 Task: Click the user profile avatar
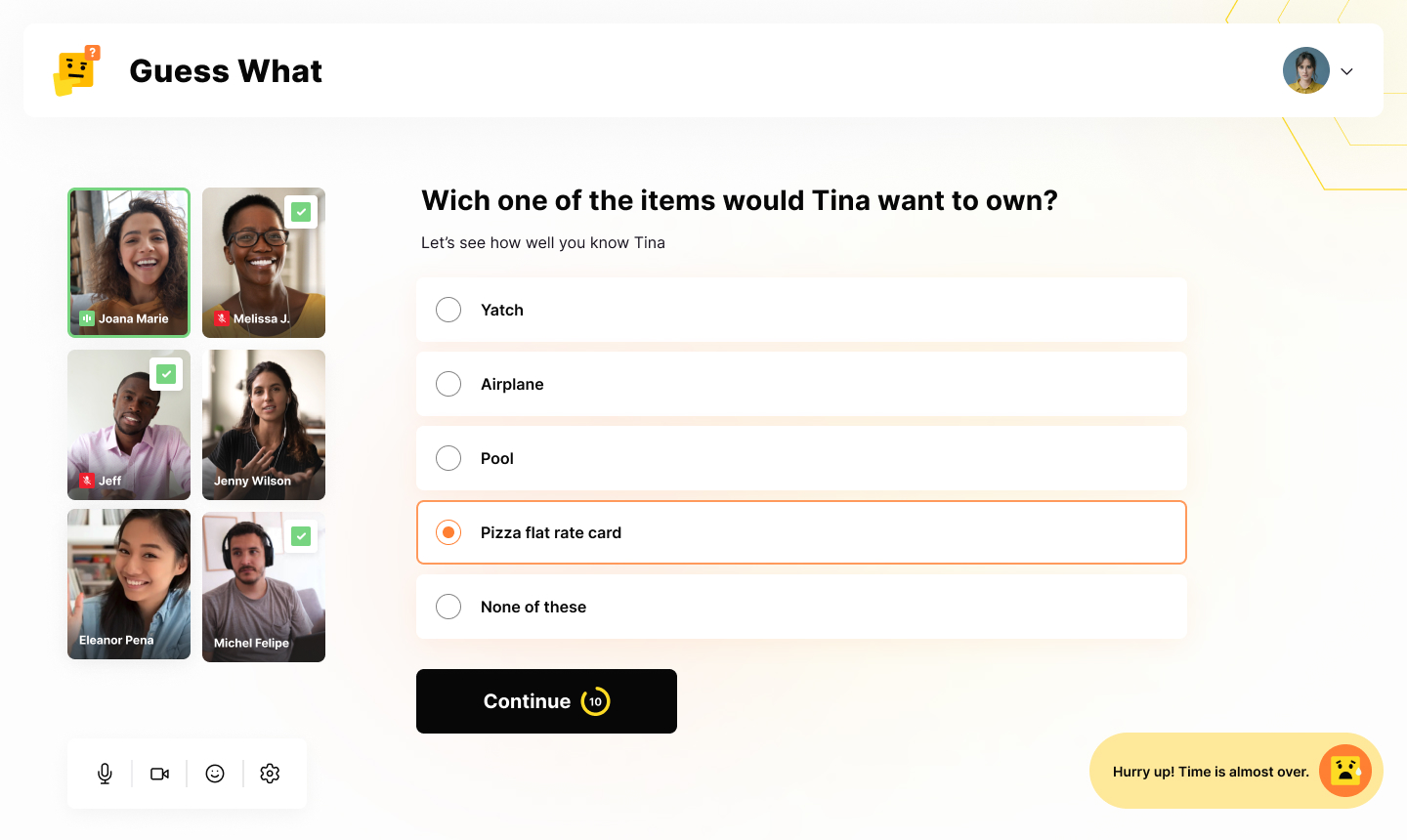1305,70
